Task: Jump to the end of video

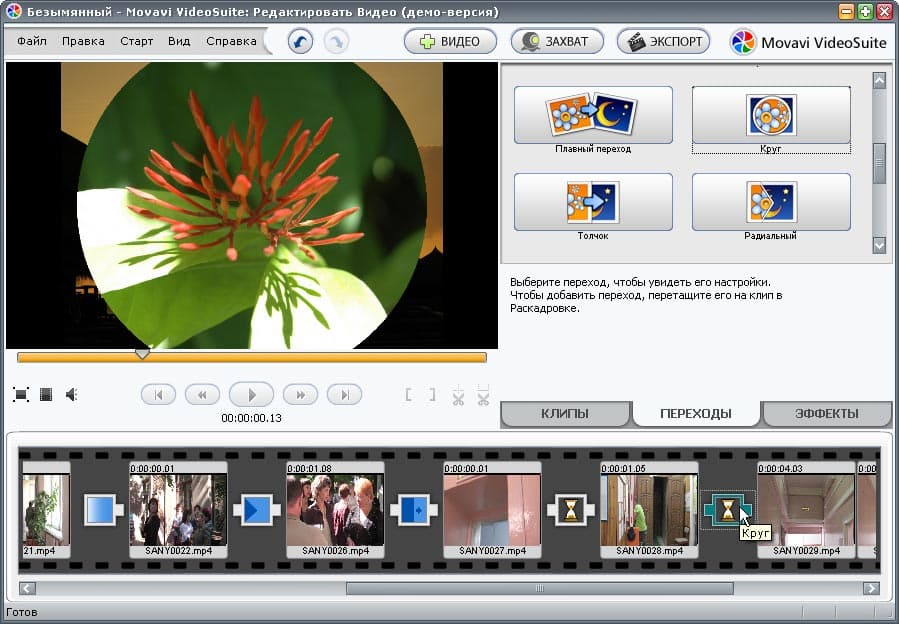Action: pyautogui.click(x=344, y=395)
